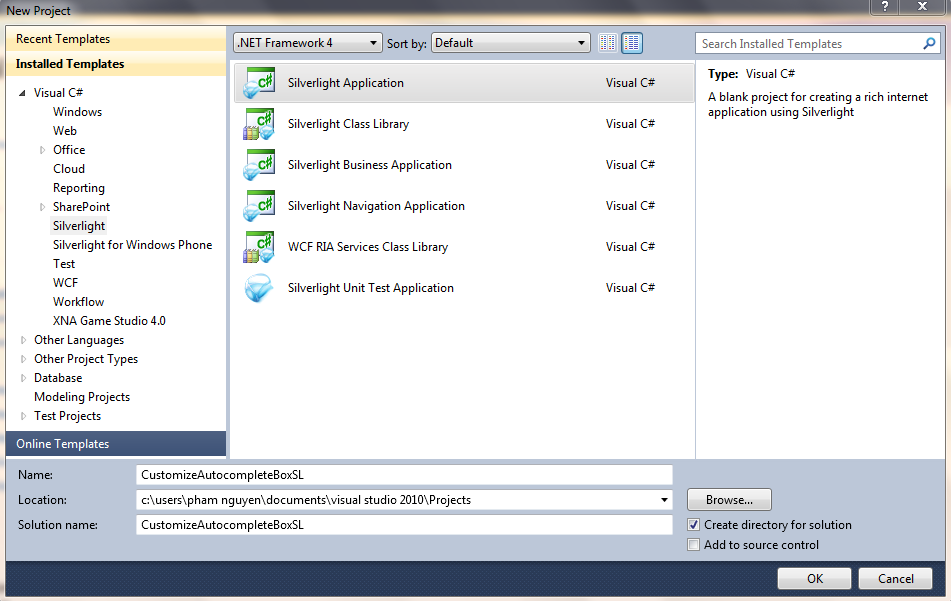Click the Silverlight Application template icon
This screenshot has width=951, height=601.
tap(259, 83)
